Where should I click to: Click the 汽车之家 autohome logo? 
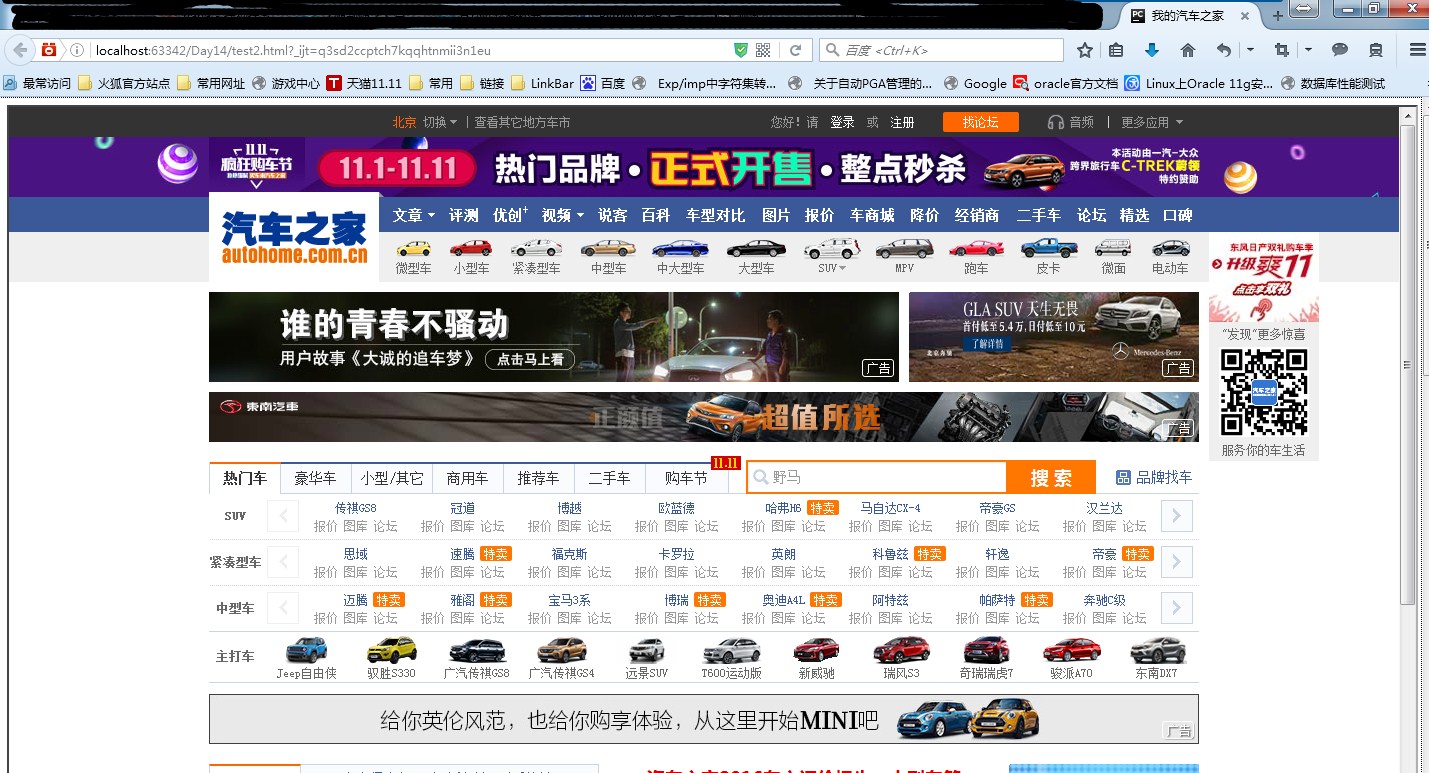[294, 237]
